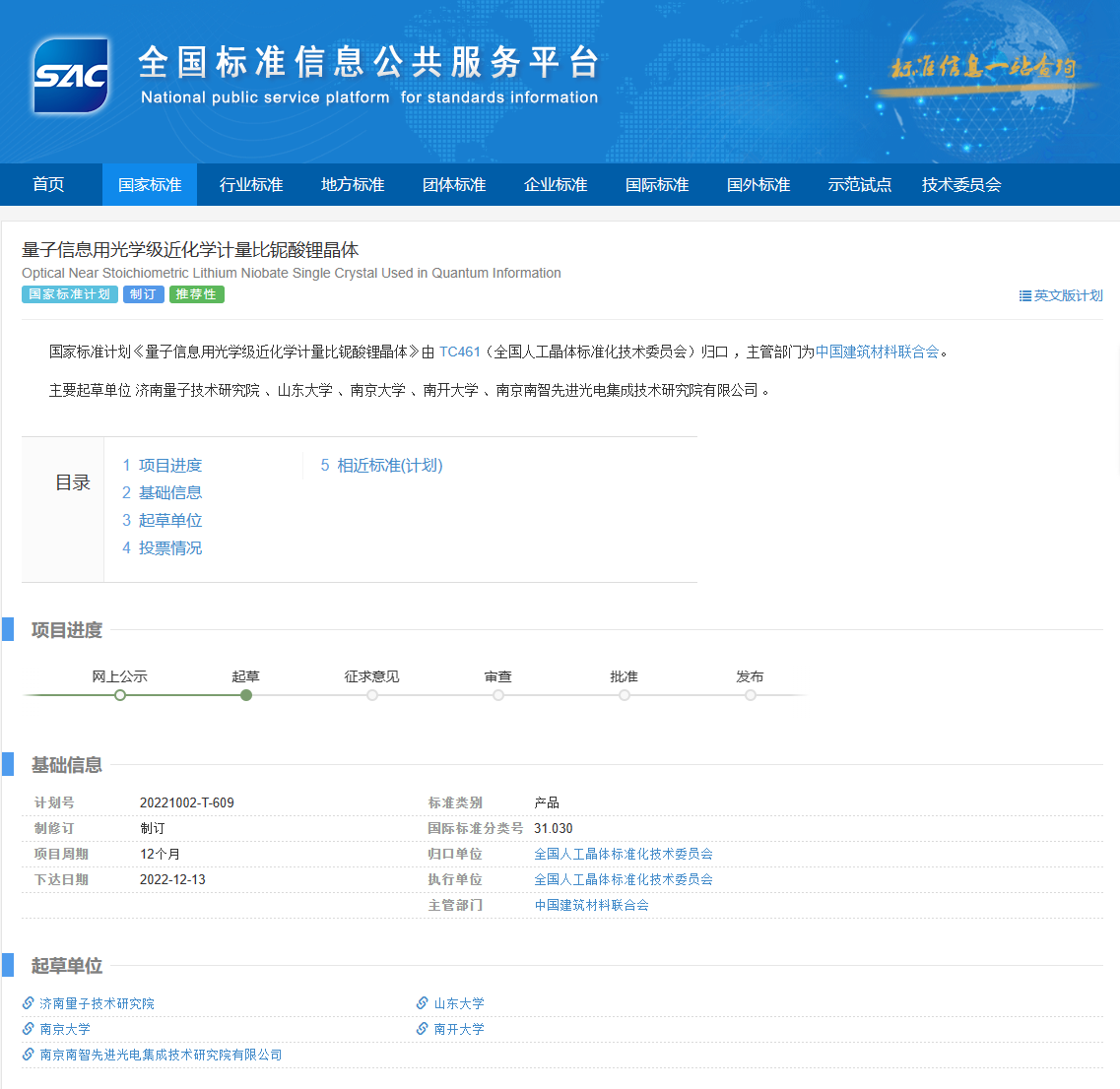Click link icon next to 济南量子技术研究院
This screenshot has width=1120, height=1089.
[29, 1002]
